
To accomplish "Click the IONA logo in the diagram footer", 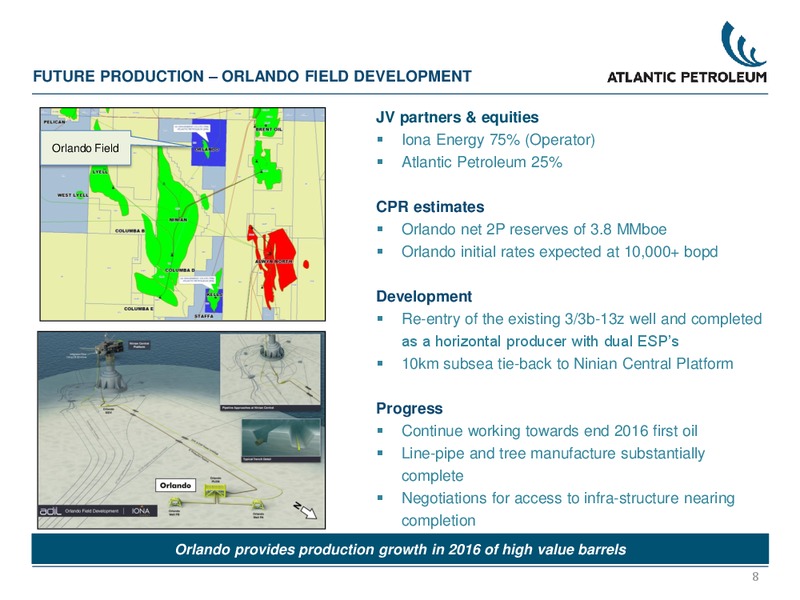I will coord(141,511).
